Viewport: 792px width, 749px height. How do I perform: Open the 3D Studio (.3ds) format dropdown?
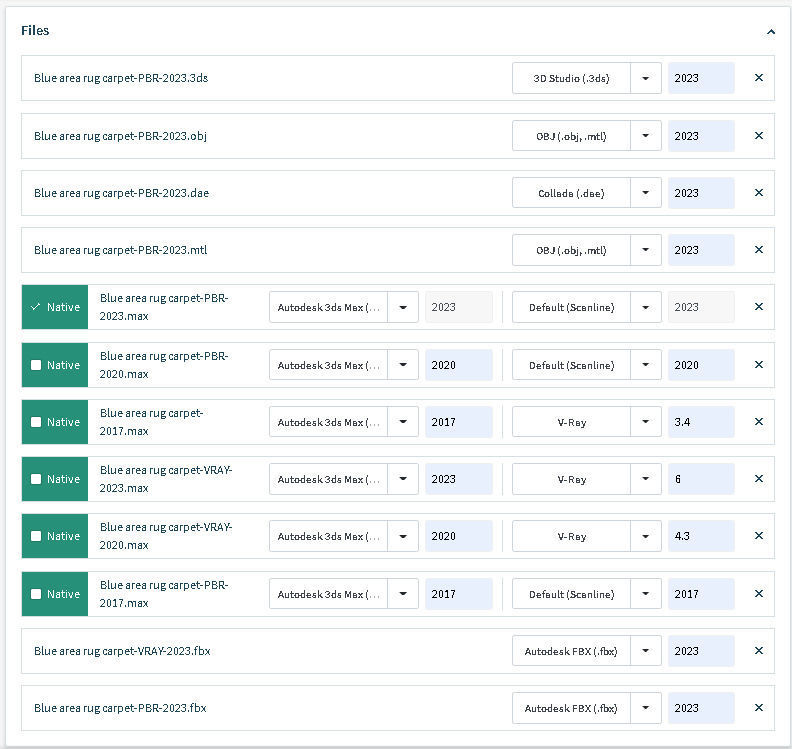pos(646,78)
